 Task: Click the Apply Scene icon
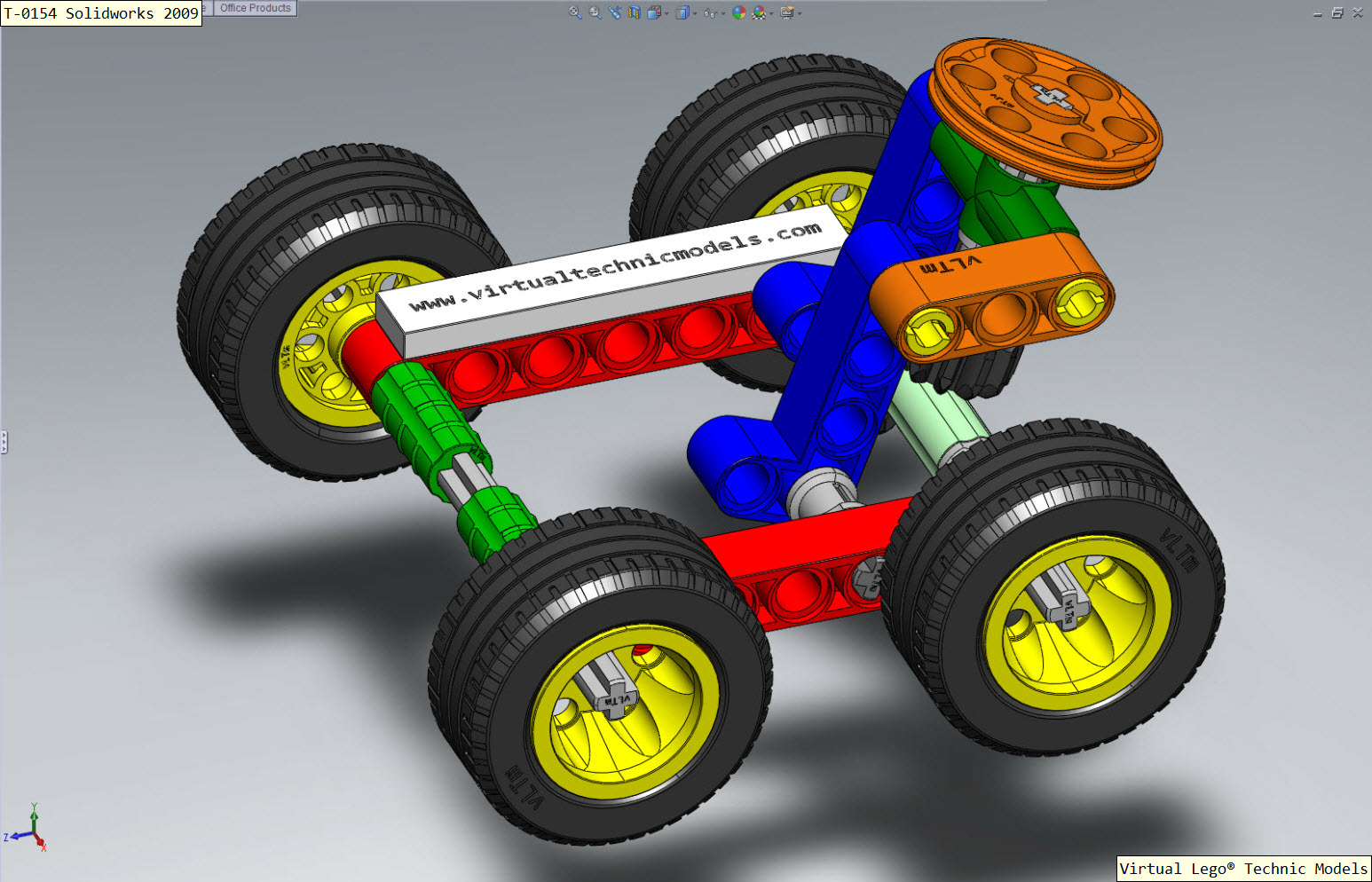pyautogui.click(x=759, y=12)
